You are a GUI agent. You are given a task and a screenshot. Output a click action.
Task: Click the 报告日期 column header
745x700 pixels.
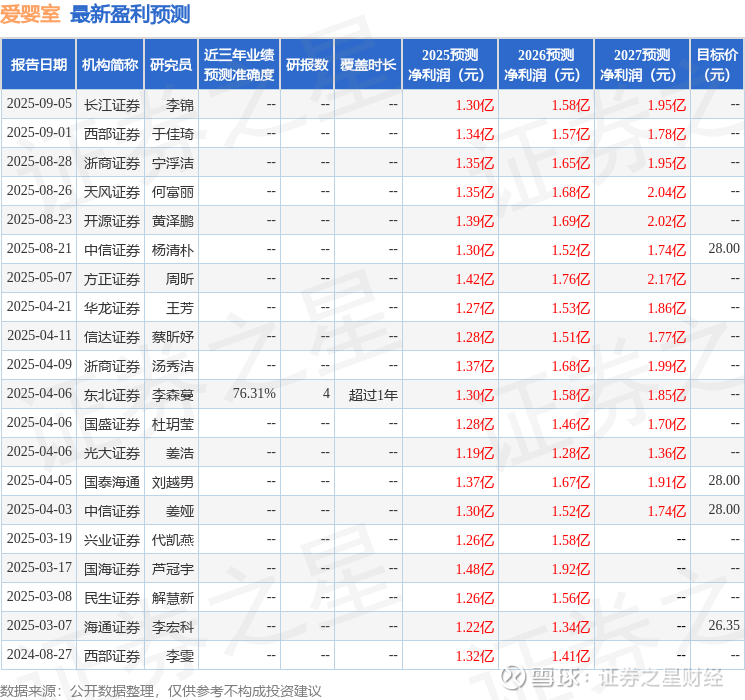38,65
